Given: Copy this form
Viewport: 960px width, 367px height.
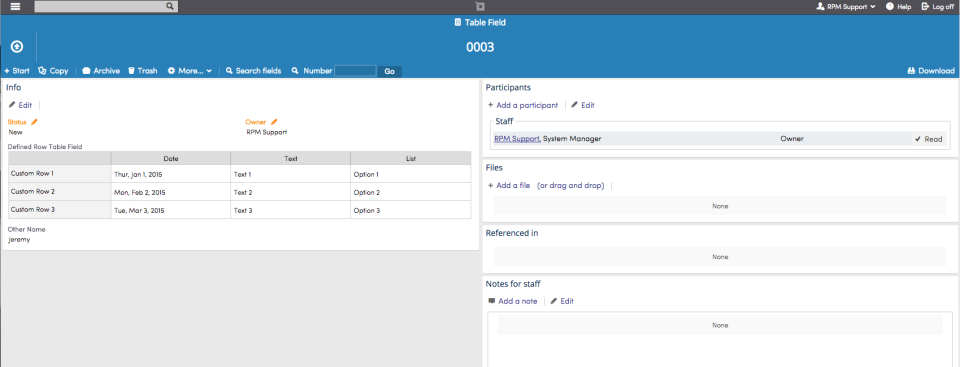Looking at the screenshot, I should click(x=53, y=71).
